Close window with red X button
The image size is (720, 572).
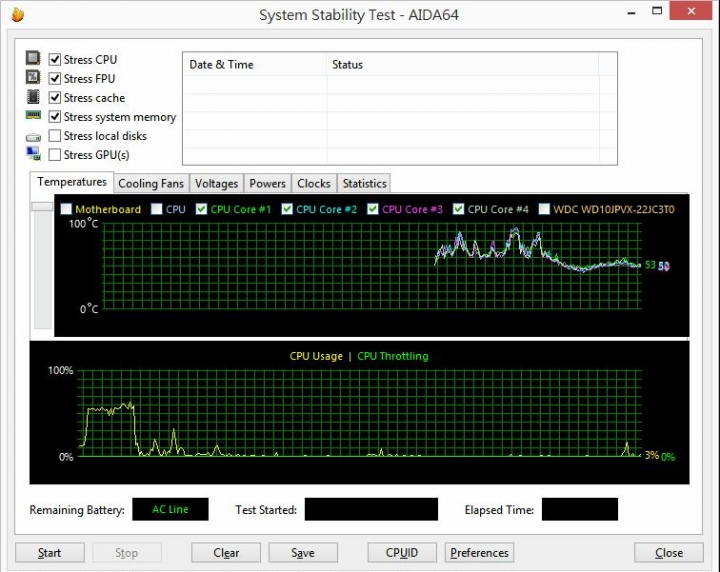(x=691, y=11)
